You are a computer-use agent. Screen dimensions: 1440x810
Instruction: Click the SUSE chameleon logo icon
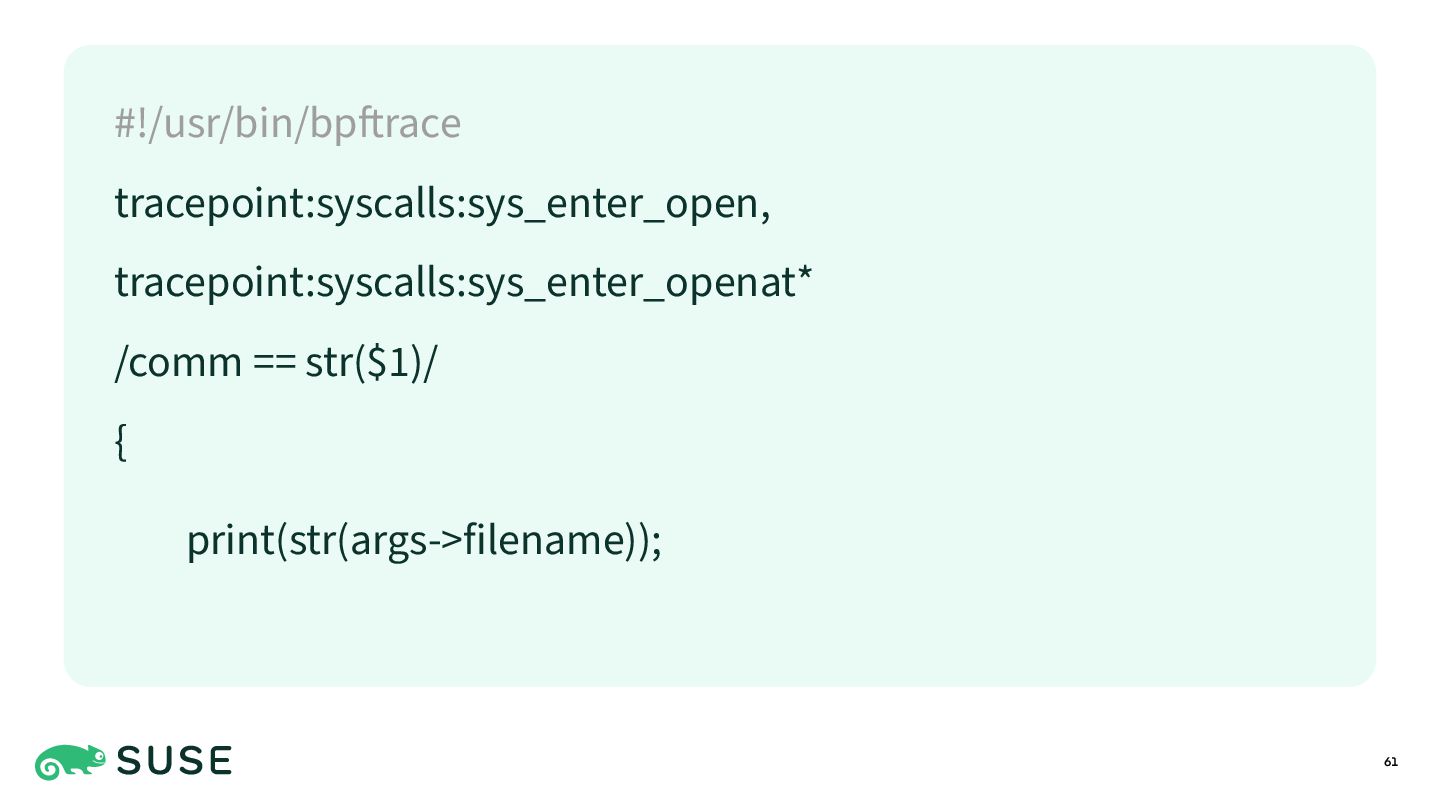(70, 762)
